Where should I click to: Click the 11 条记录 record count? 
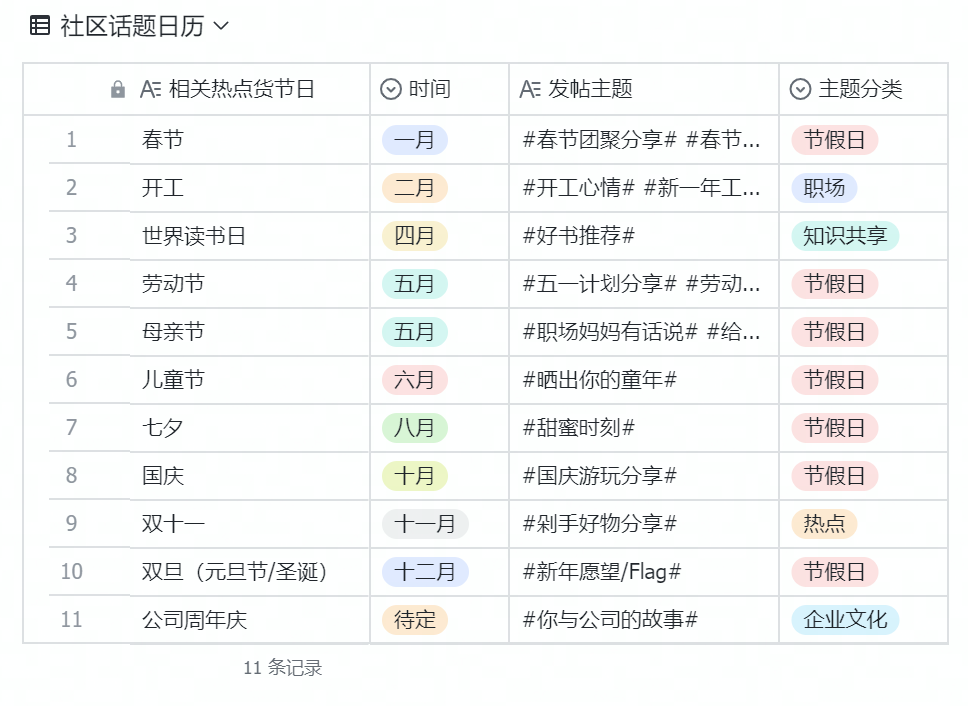283,668
